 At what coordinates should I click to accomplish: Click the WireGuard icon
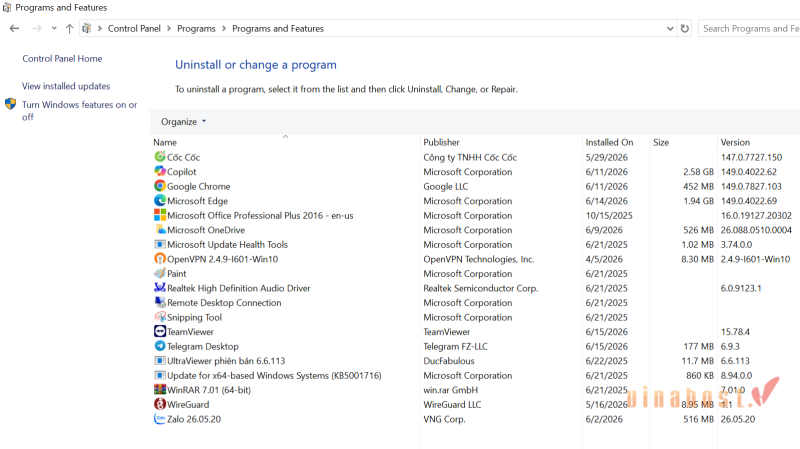click(x=160, y=404)
